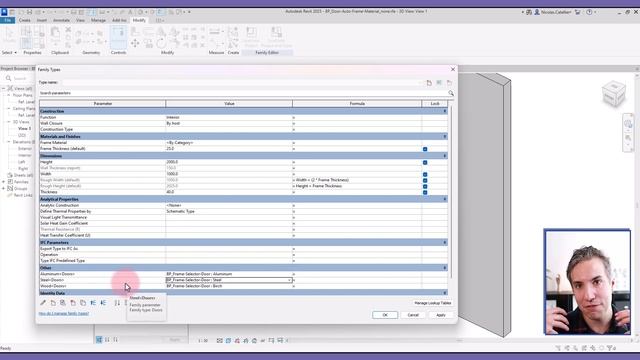Screen dimensions: 640x360
Task: Collapse the Construction parameter group
Action: point(445,111)
